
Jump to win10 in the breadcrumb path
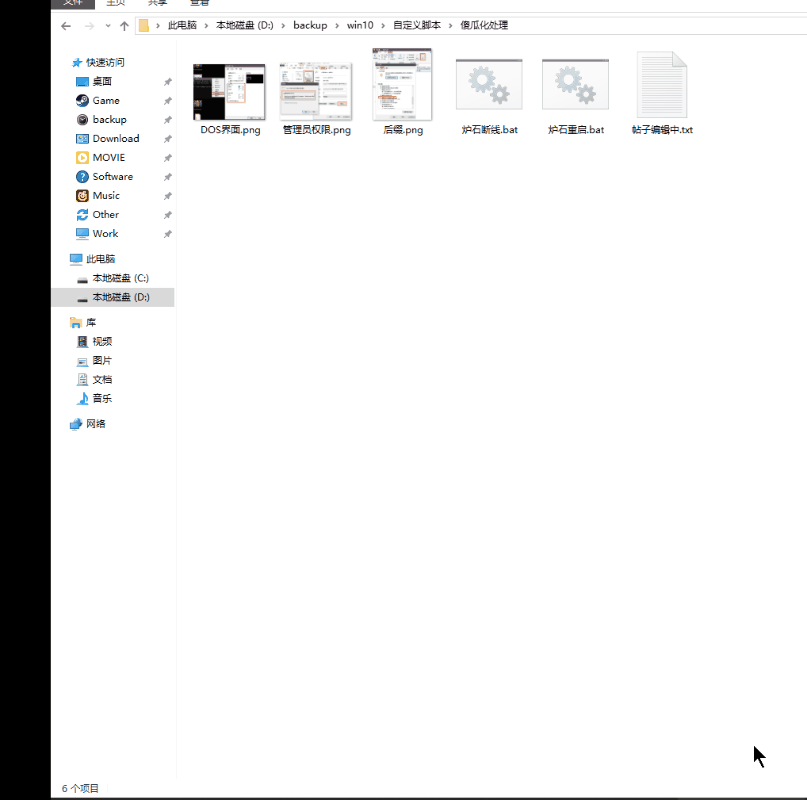(360, 25)
